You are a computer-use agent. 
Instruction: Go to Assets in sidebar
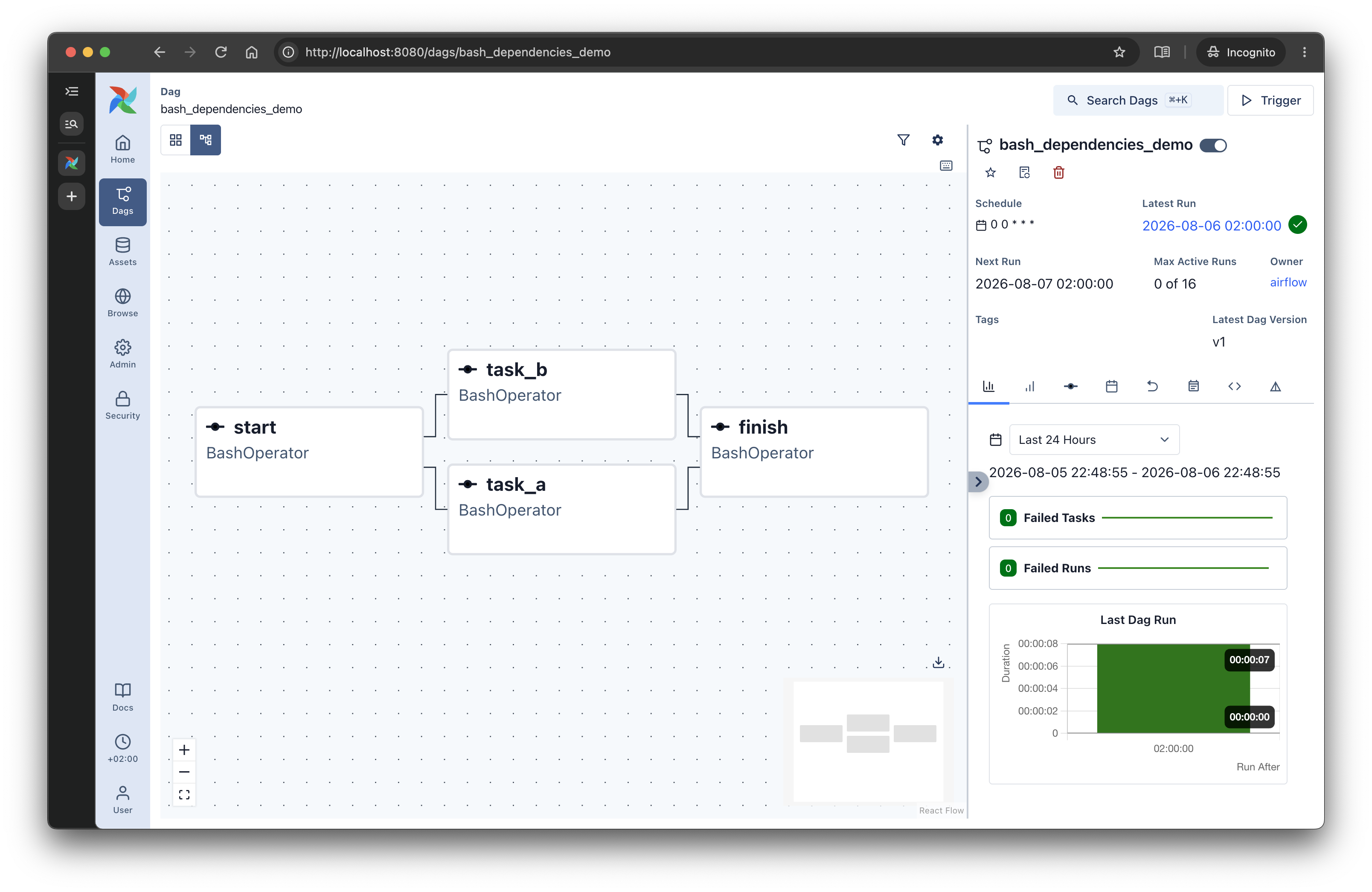[x=122, y=252]
